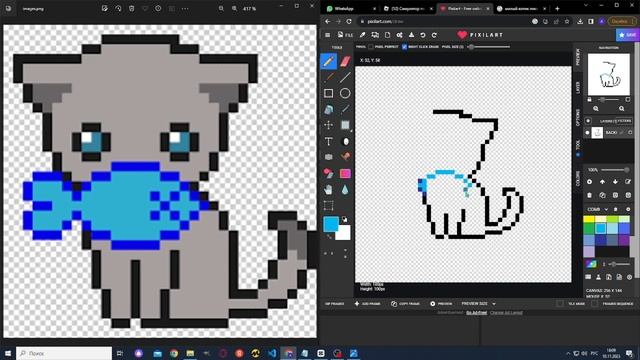Screen dimensions: 640x360
Task: Toggle the Frames Sequence checkbox
Action: [x=594, y=304]
